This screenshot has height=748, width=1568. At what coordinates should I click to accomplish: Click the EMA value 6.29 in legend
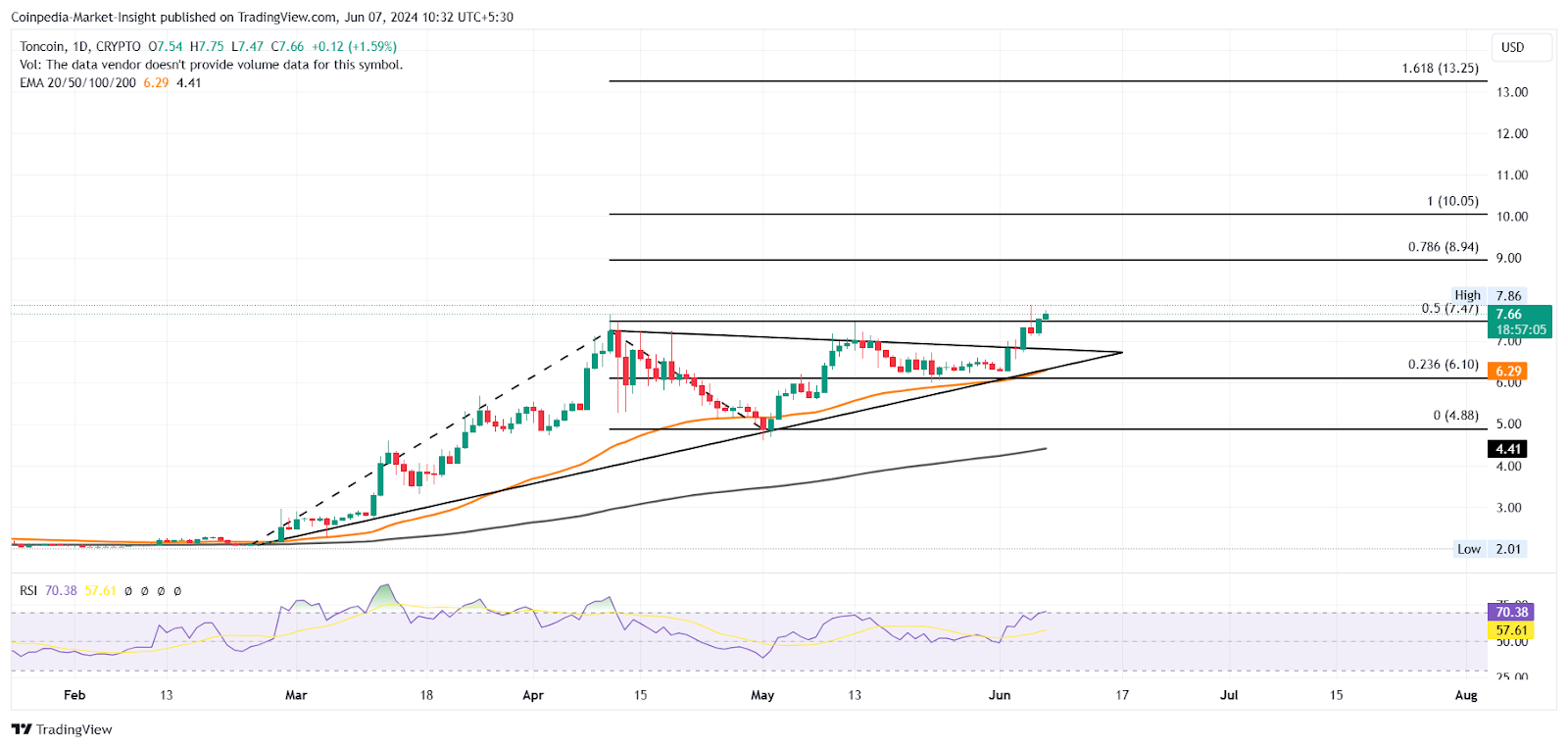tap(156, 82)
